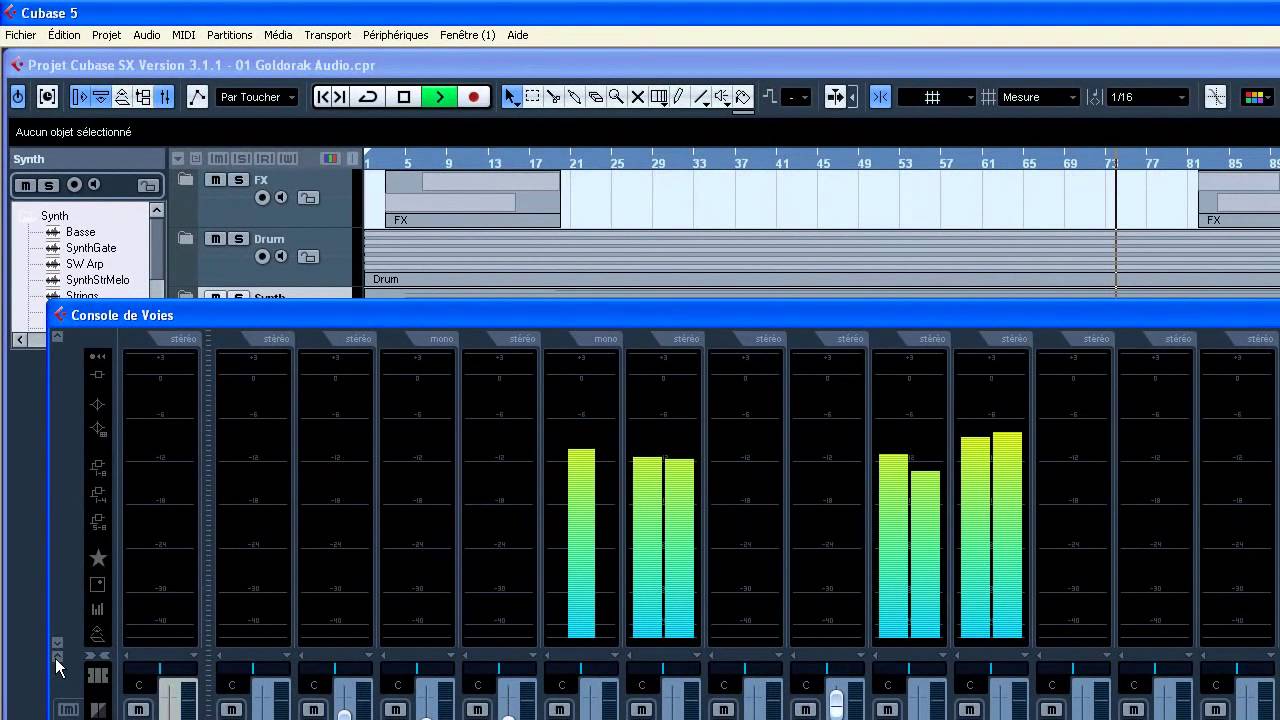Click the Show Info Line toolbar icon
1280x720 pixels.
[x=101, y=97]
